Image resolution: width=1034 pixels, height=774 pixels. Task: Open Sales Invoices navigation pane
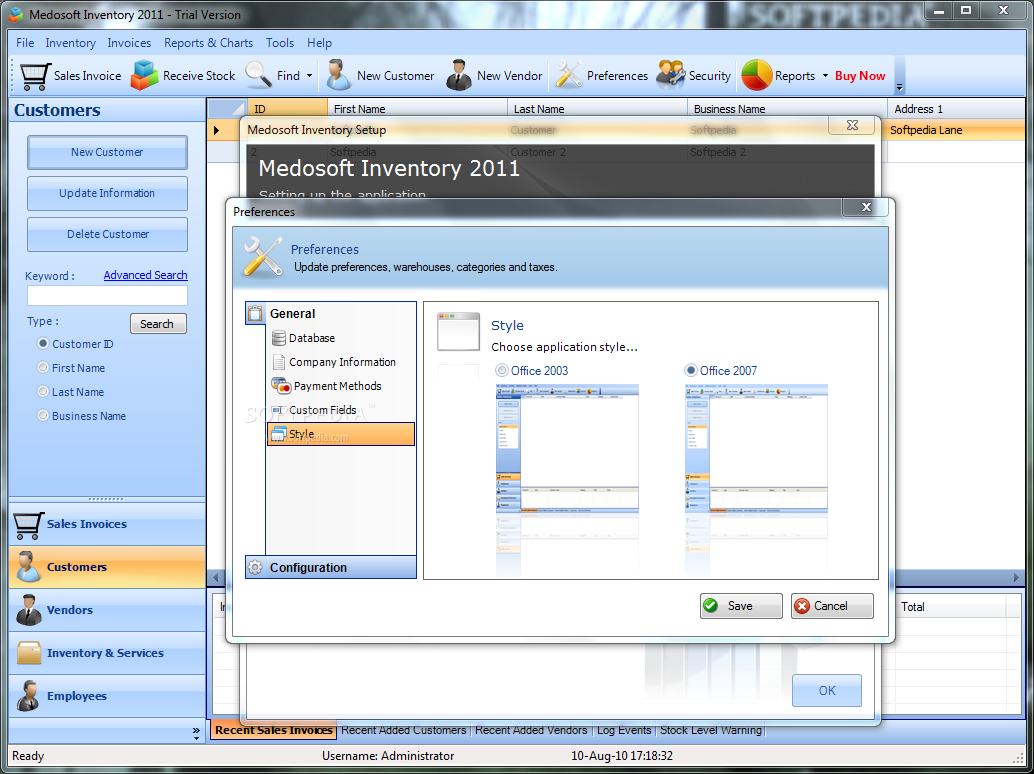point(107,524)
